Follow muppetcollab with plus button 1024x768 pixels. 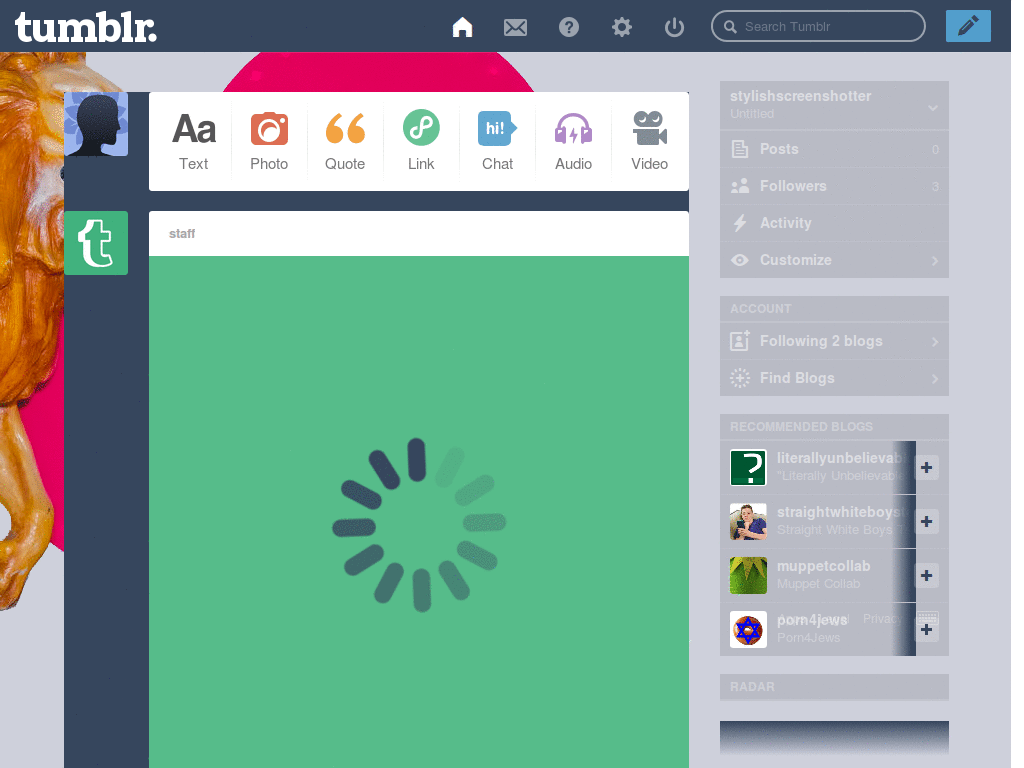click(926, 575)
